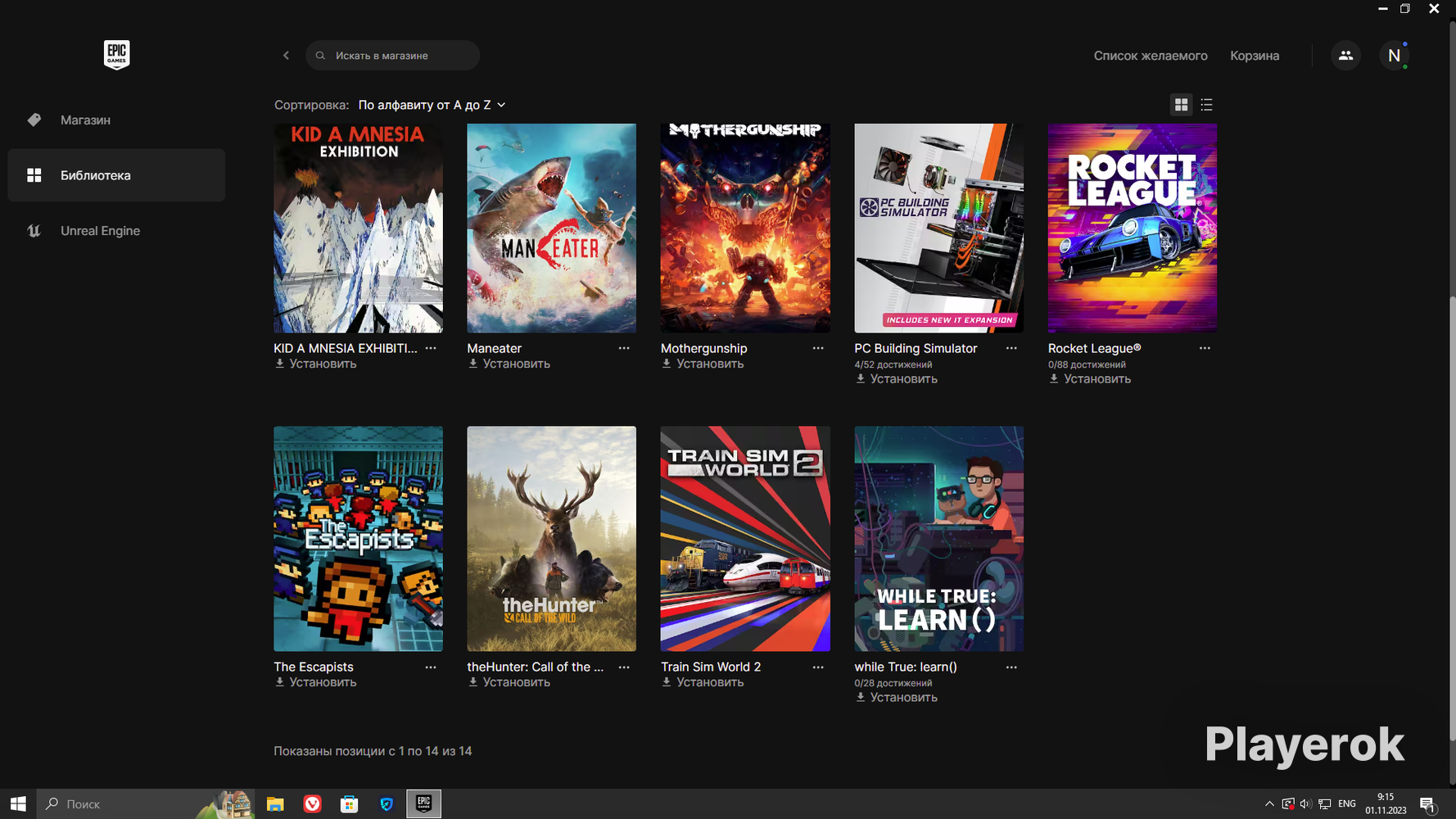
Task: Click Установить for Maneater
Action: (509, 364)
